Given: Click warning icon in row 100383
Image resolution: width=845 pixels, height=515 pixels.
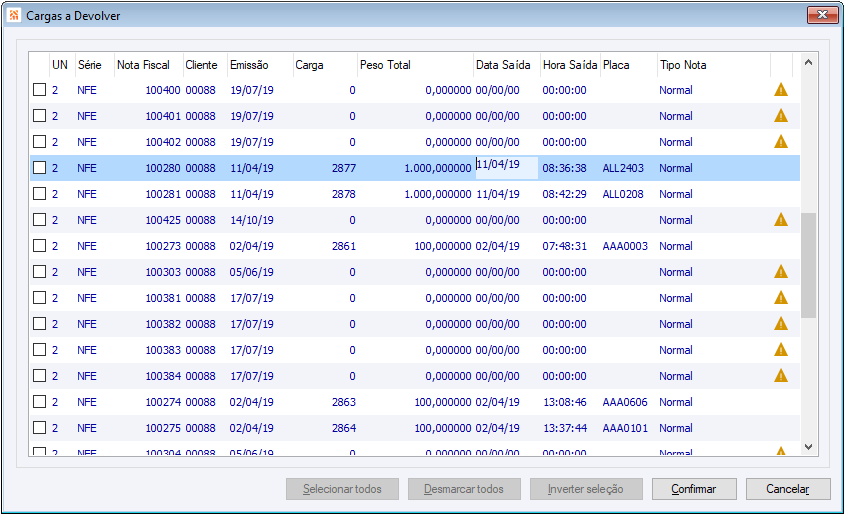Looking at the screenshot, I should pos(781,350).
